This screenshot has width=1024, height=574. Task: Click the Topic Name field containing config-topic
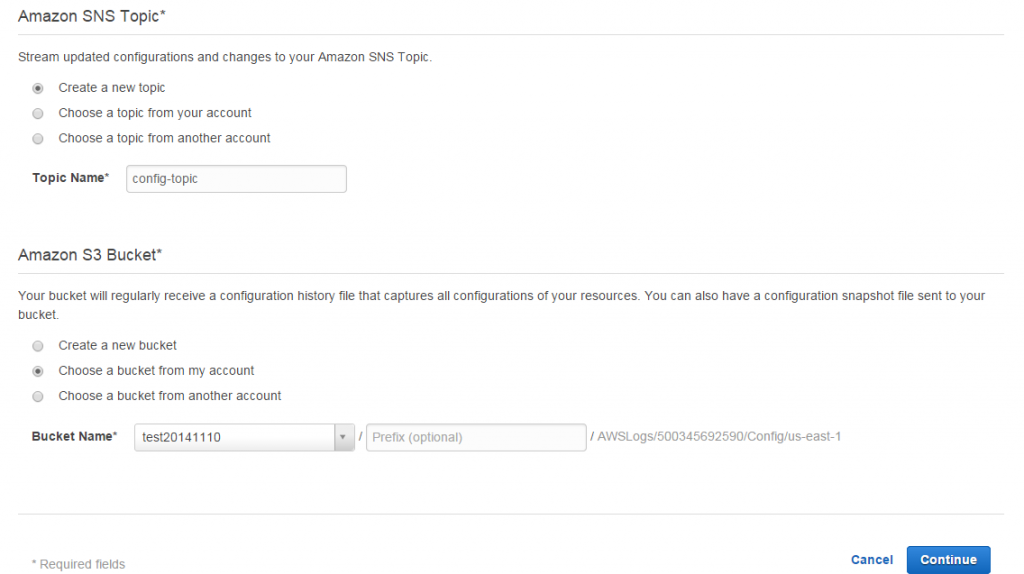tap(236, 179)
